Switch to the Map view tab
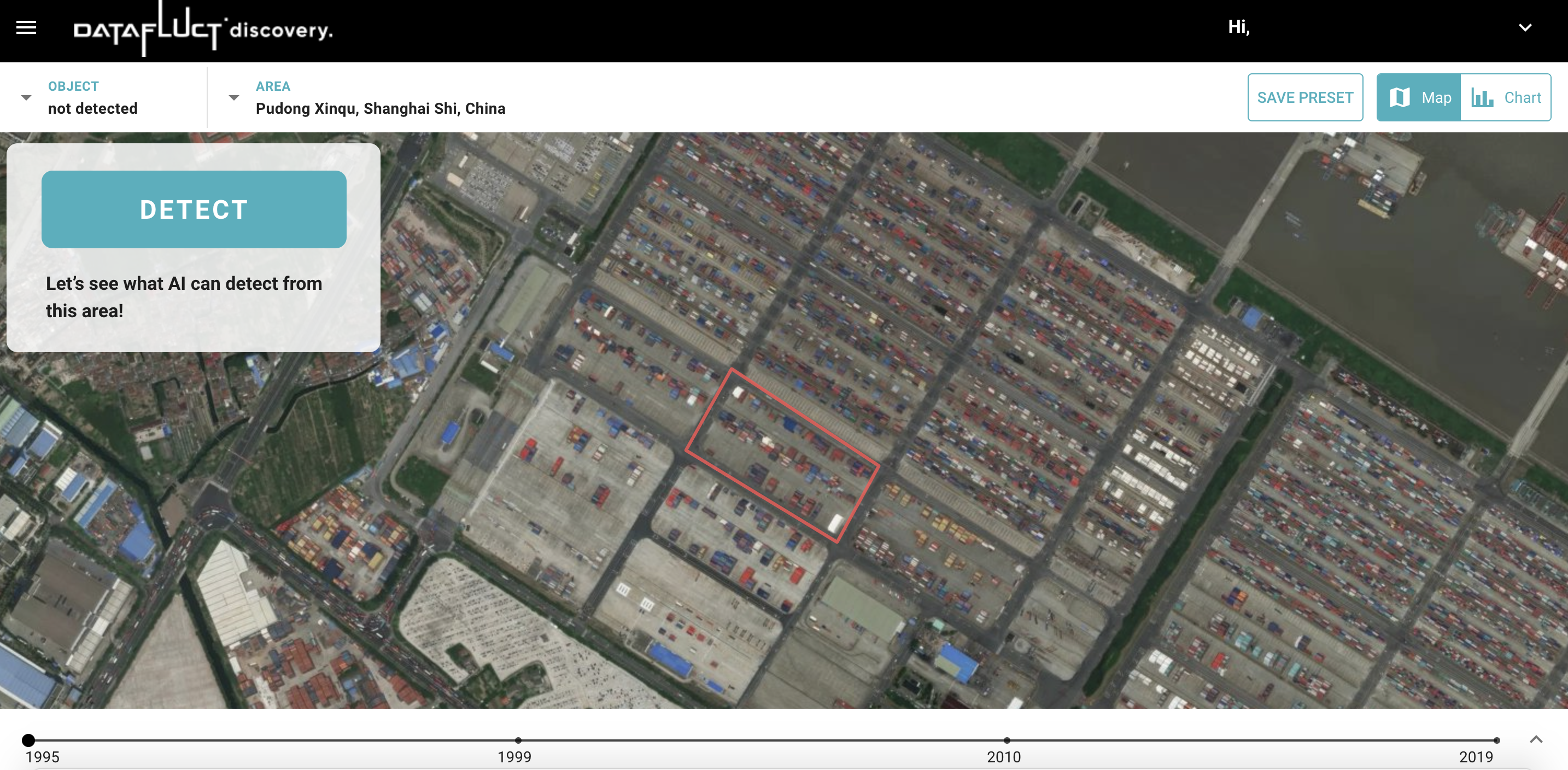 [1419, 97]
